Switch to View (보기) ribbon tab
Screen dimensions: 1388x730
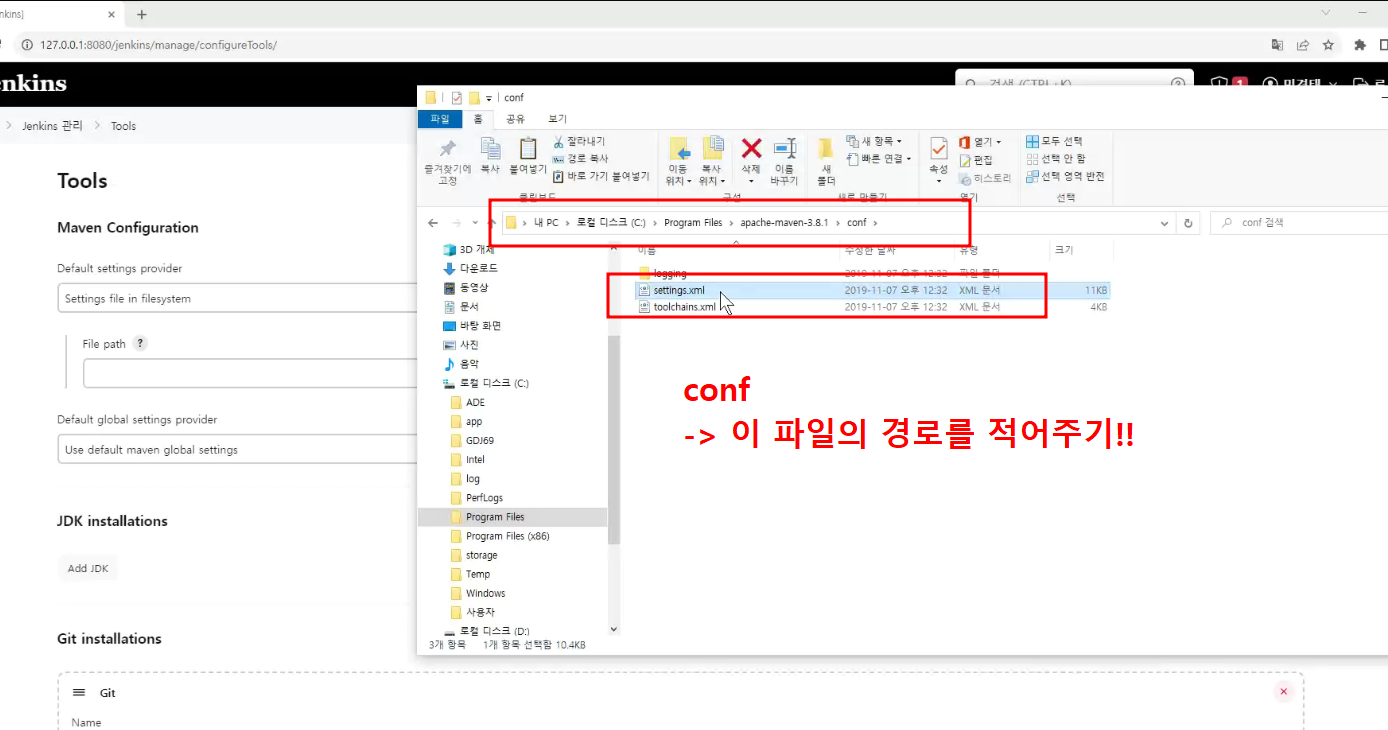[557, 118]
